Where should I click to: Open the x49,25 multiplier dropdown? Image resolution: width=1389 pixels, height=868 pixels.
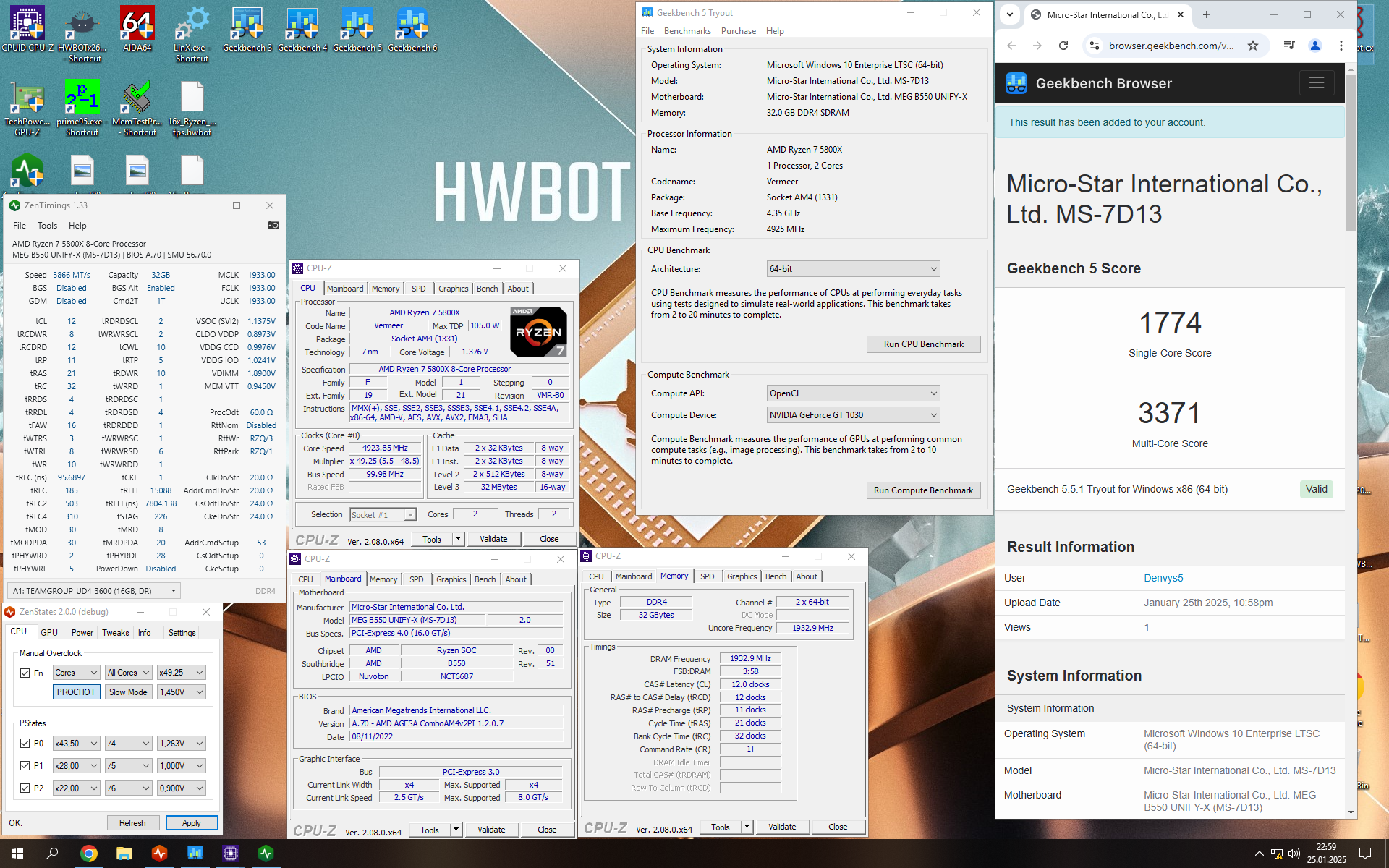(x=182, y=673)
